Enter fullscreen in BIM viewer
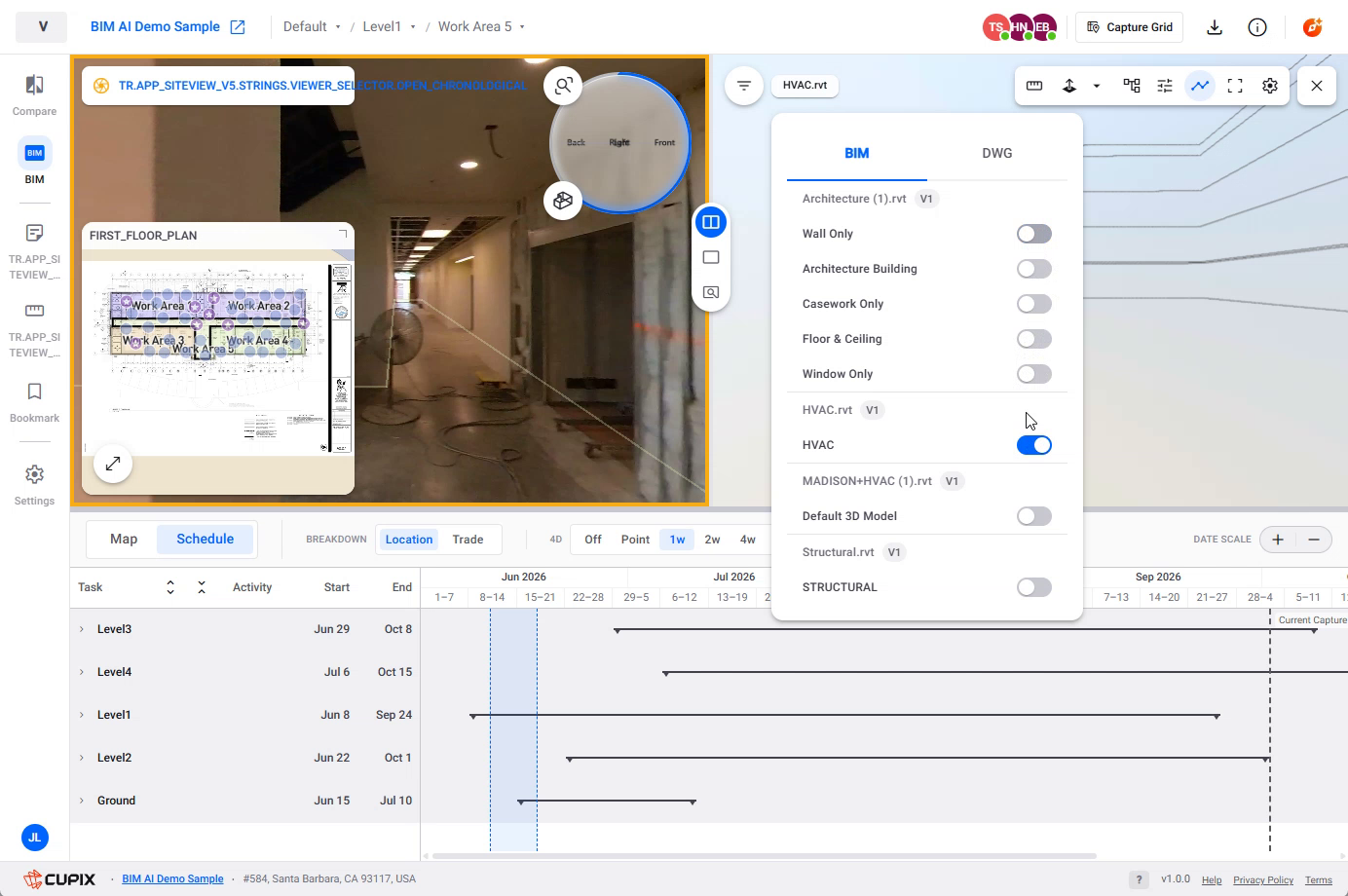 point(1235,86)
